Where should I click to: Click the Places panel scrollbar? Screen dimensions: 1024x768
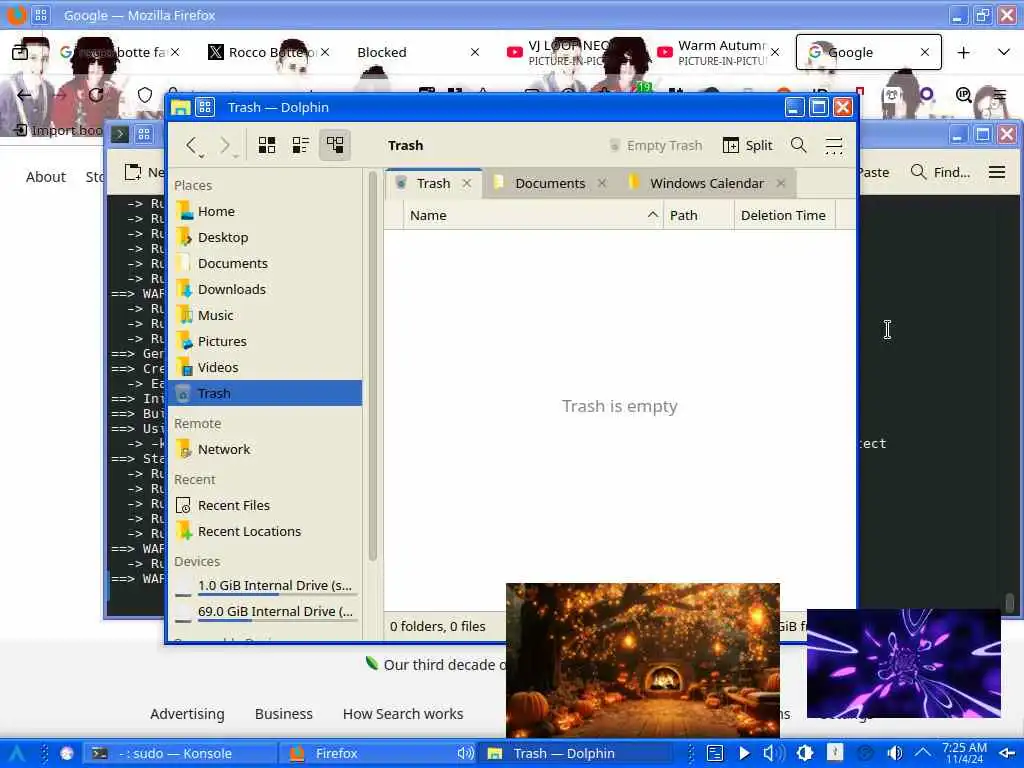point(373,366)
